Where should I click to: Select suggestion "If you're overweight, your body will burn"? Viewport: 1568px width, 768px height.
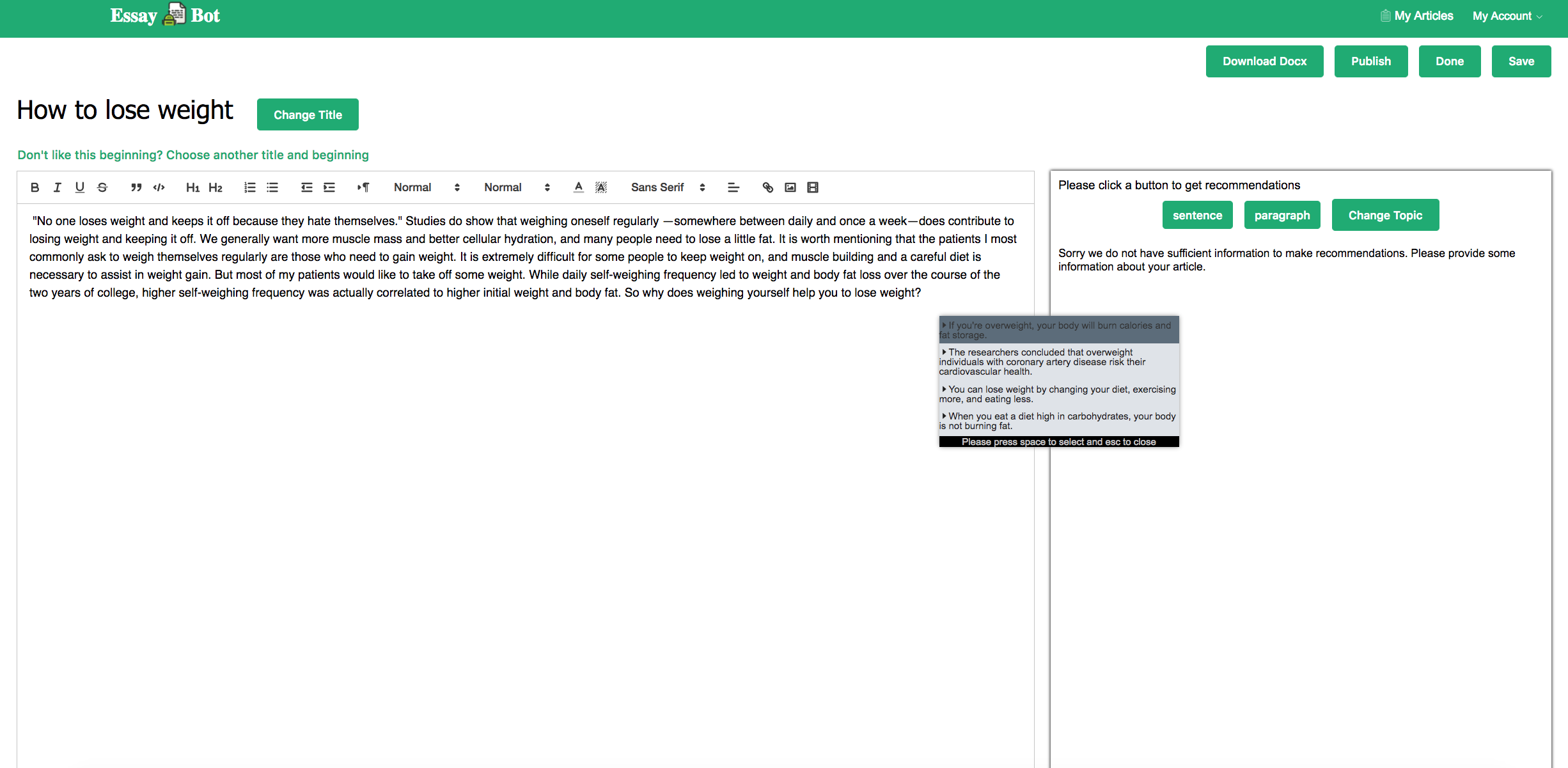click(1058, 330)
